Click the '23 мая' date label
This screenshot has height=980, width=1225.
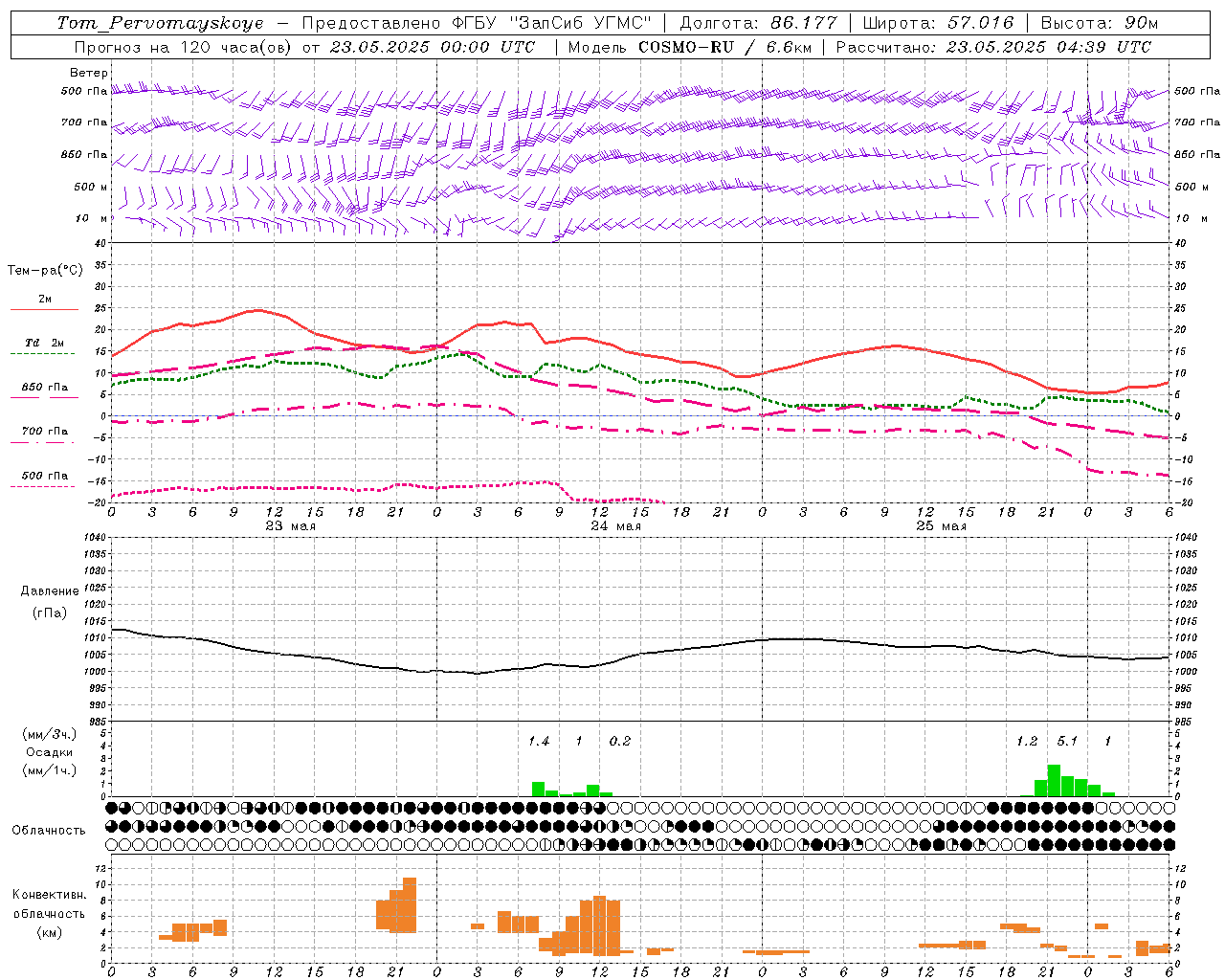(290, 525)
